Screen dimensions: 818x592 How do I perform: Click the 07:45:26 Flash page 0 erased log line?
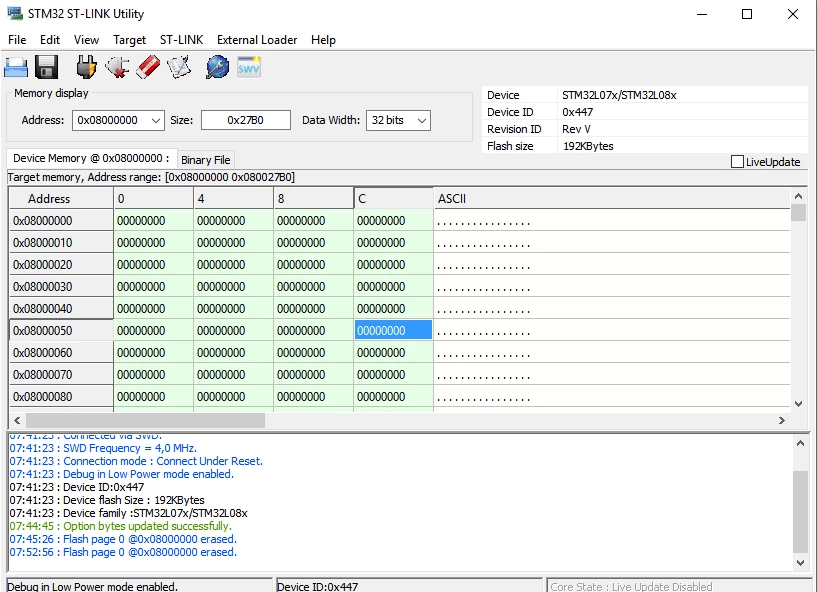(123, 539)
